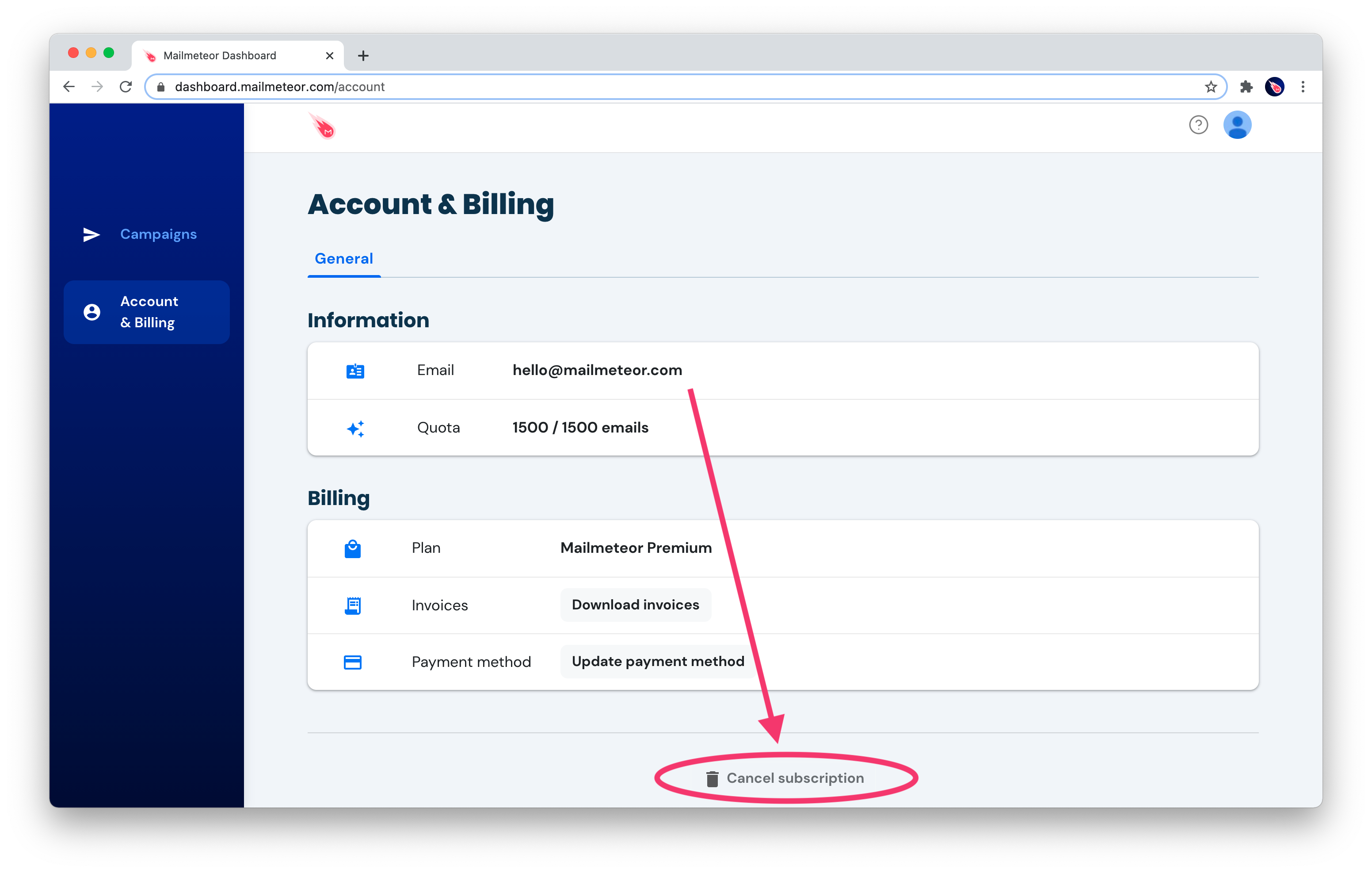This screenshot has width=1372, height=873.
Task: Open the user profile avatar menu
Action: [x=1237, y=125]
